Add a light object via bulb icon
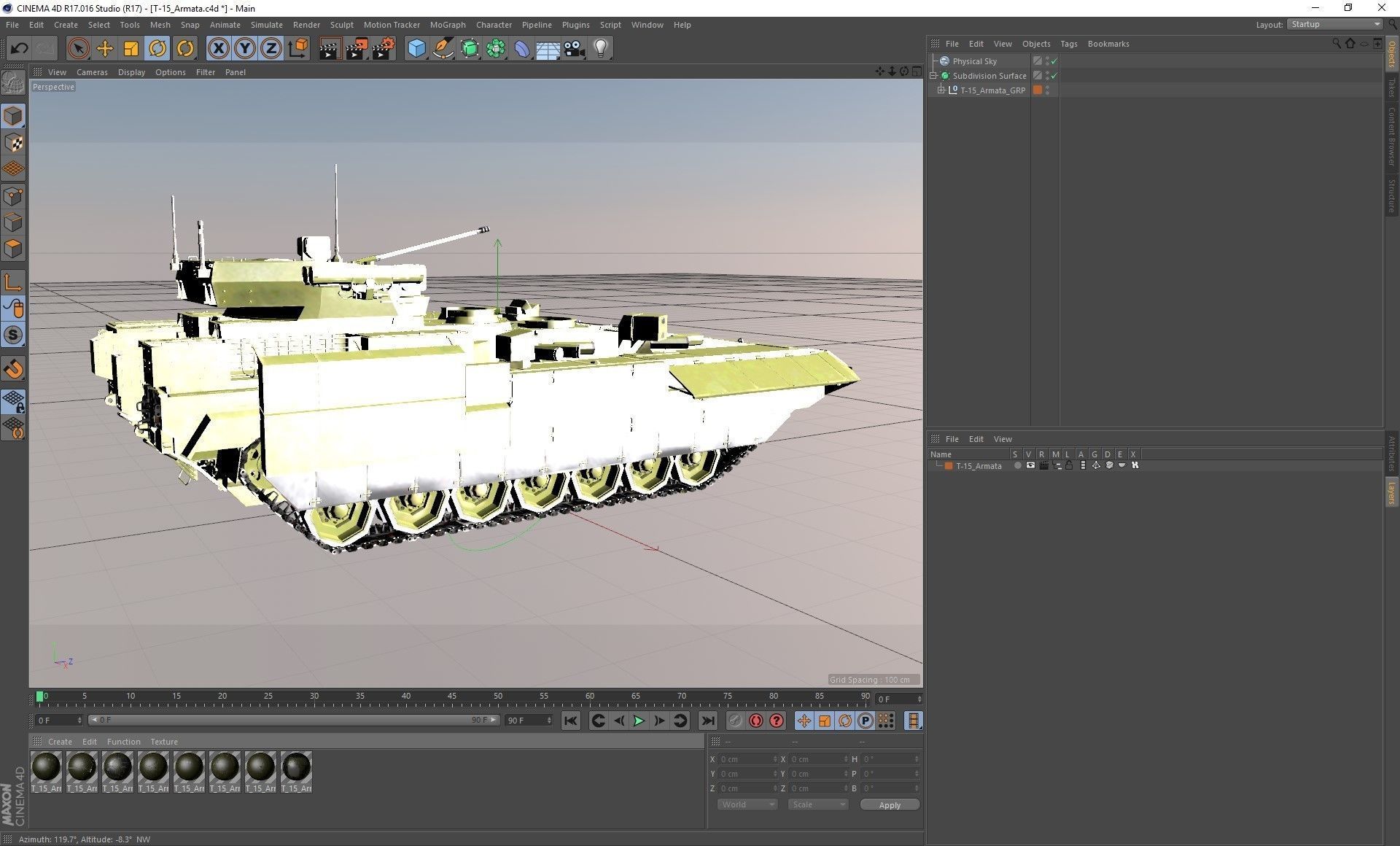Viewport: 1400px width, 846px height. point(601,49)
